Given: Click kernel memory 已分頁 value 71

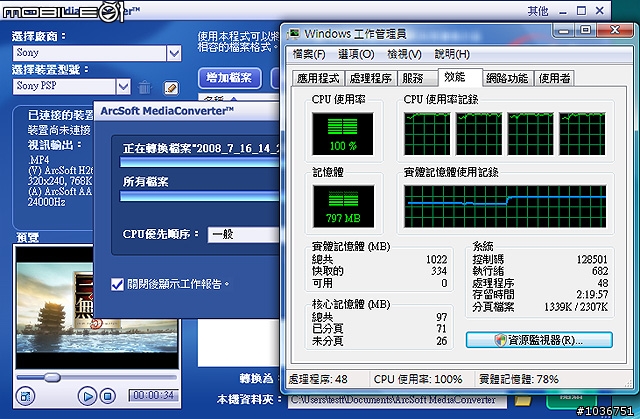Looking at the screenshot, I should 441,329.
